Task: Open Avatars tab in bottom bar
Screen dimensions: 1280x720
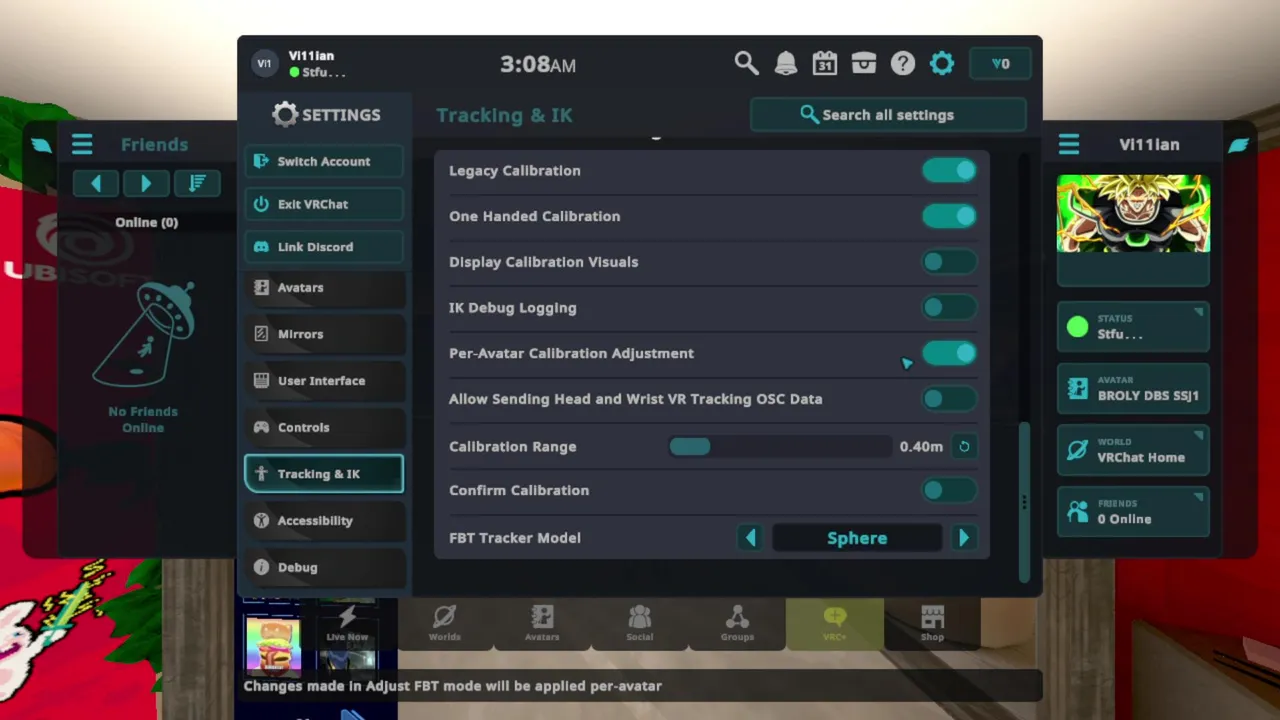Action: pos(542,623)
